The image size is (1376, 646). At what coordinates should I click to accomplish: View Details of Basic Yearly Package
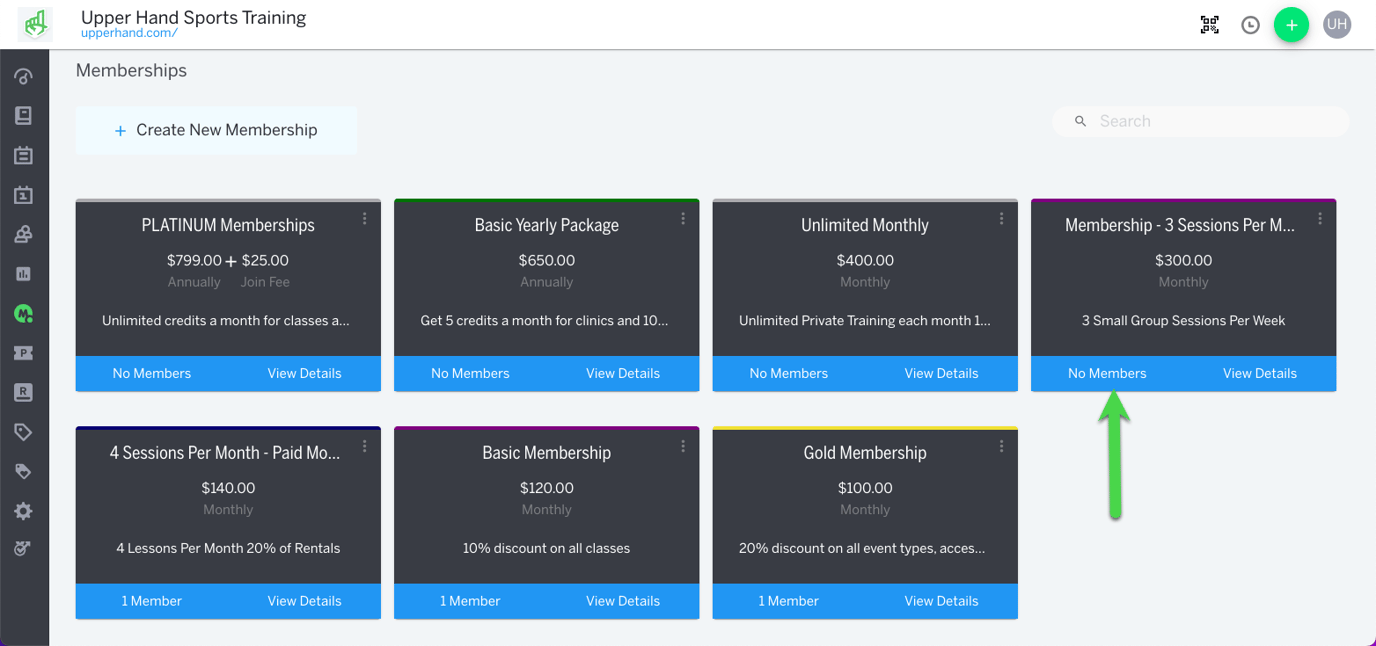point(623,373)
